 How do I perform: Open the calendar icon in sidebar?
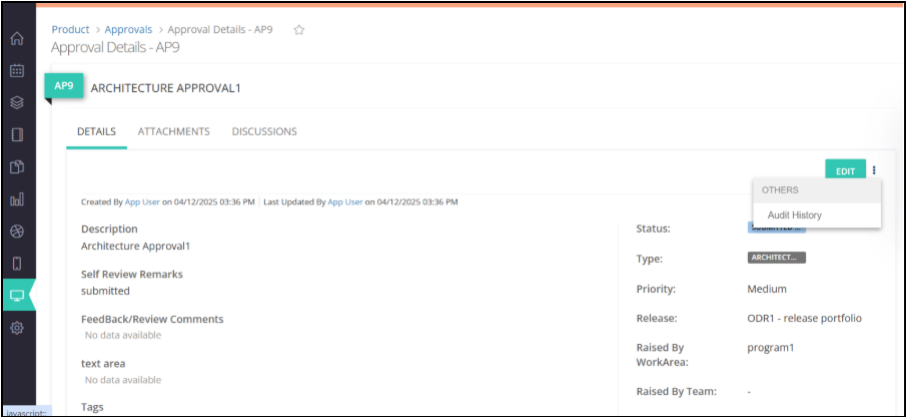tap(17, 70)
